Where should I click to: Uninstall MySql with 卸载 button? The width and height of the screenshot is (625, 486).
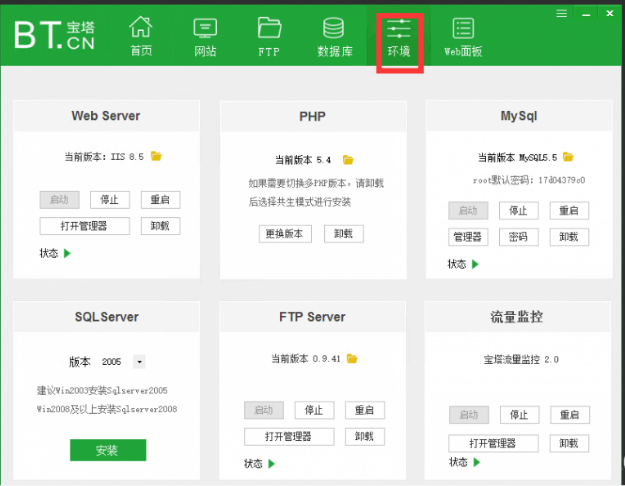(x=569, y=237)
